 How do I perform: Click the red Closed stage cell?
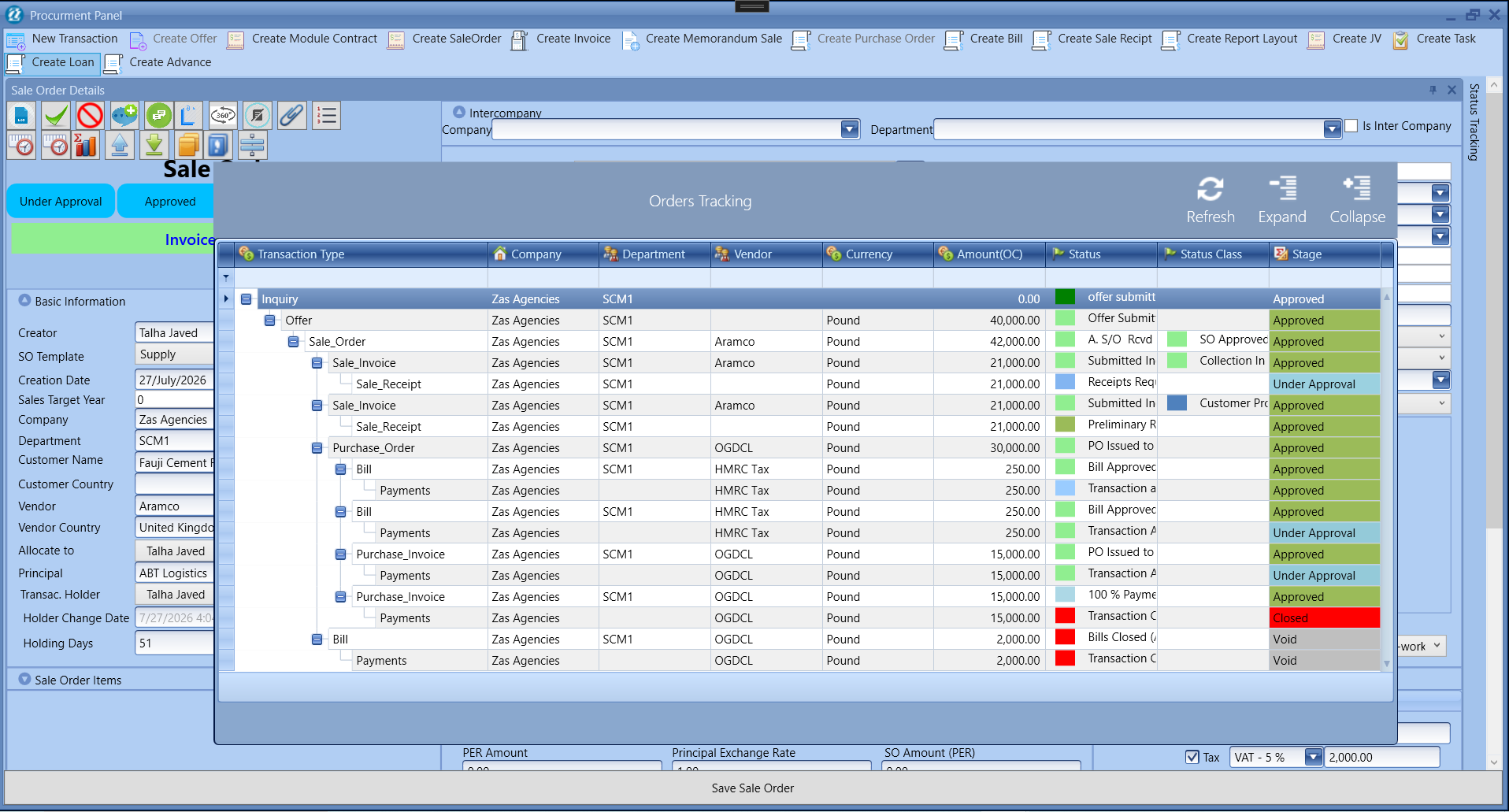(1324, 618)
